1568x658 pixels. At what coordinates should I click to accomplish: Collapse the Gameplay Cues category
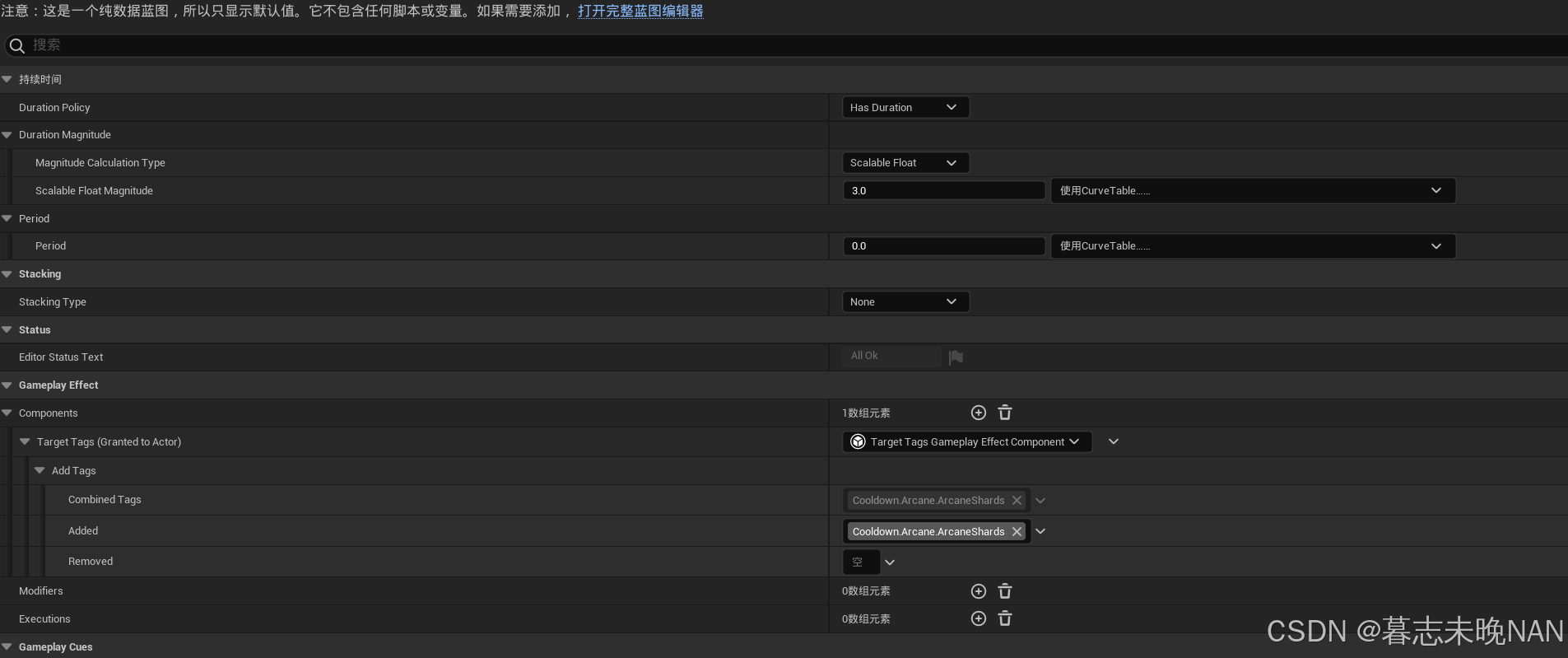tap(7, 646)
